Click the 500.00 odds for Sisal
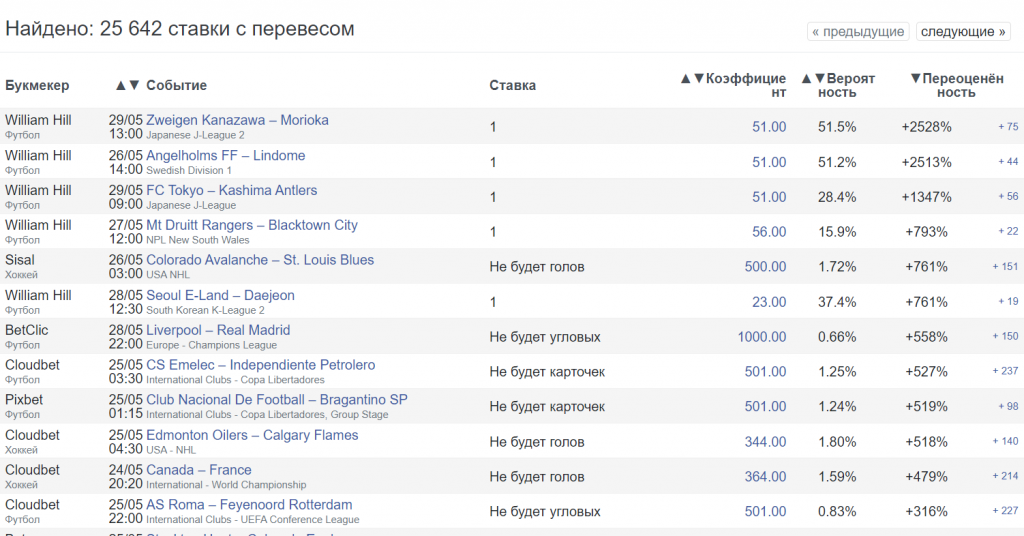This screenshot has height=536, width=1024. click(x=765, y=267)
